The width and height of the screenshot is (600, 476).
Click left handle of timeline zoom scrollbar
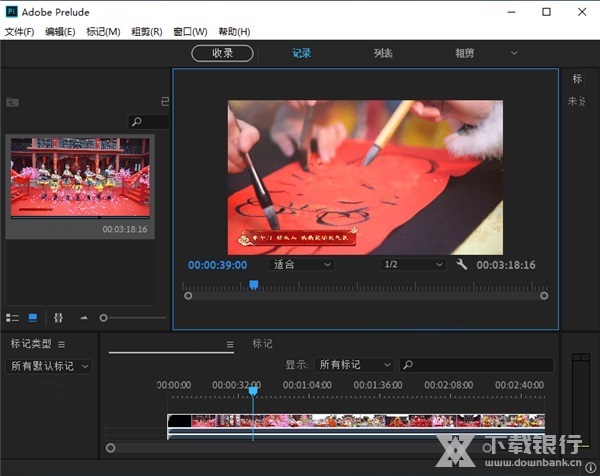point(110,448)
